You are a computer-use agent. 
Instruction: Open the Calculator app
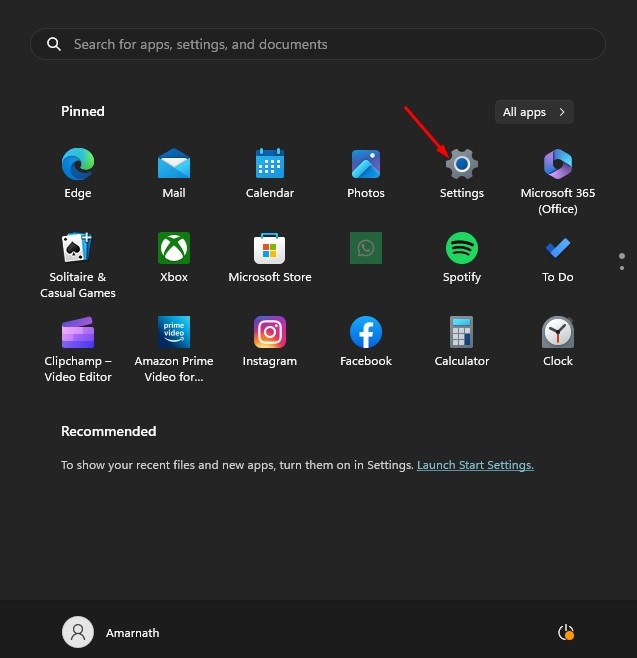pos(462,332)
